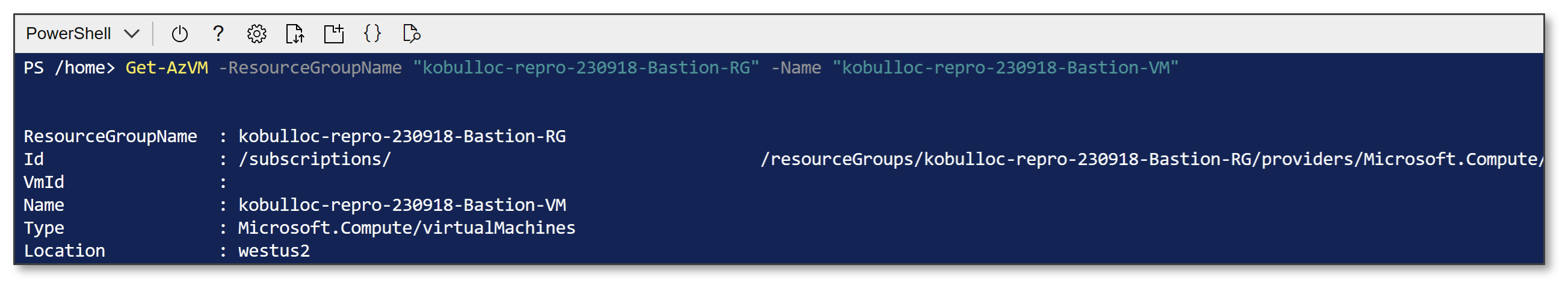Click the Type value Microsoft.Compute/virtualMachines
The width and height of the screenshot is (1568, 291).
click(x=407, y=228)
